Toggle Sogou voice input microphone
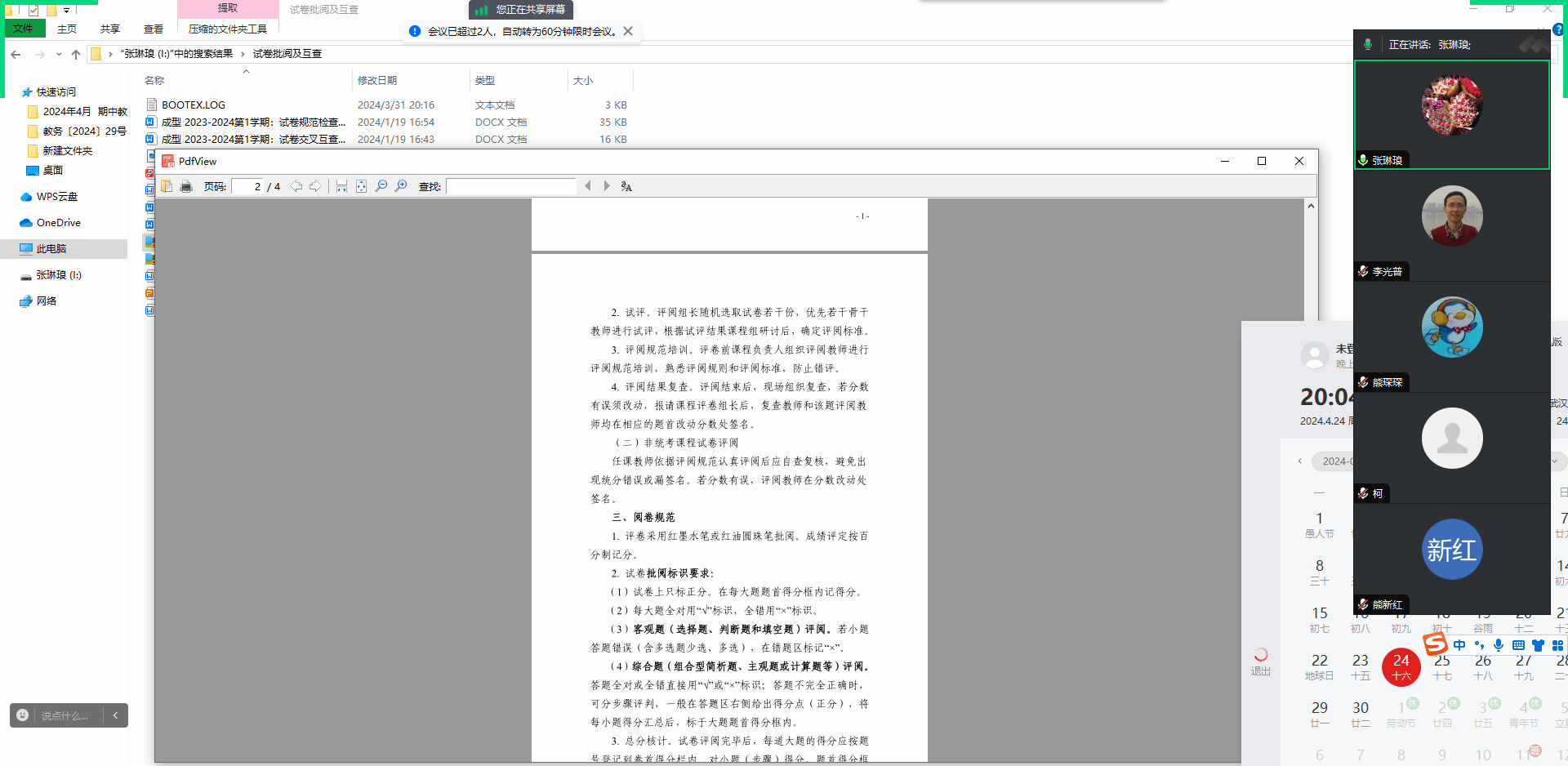This screenshot has width=1568, height=766. coord(1499,645)
